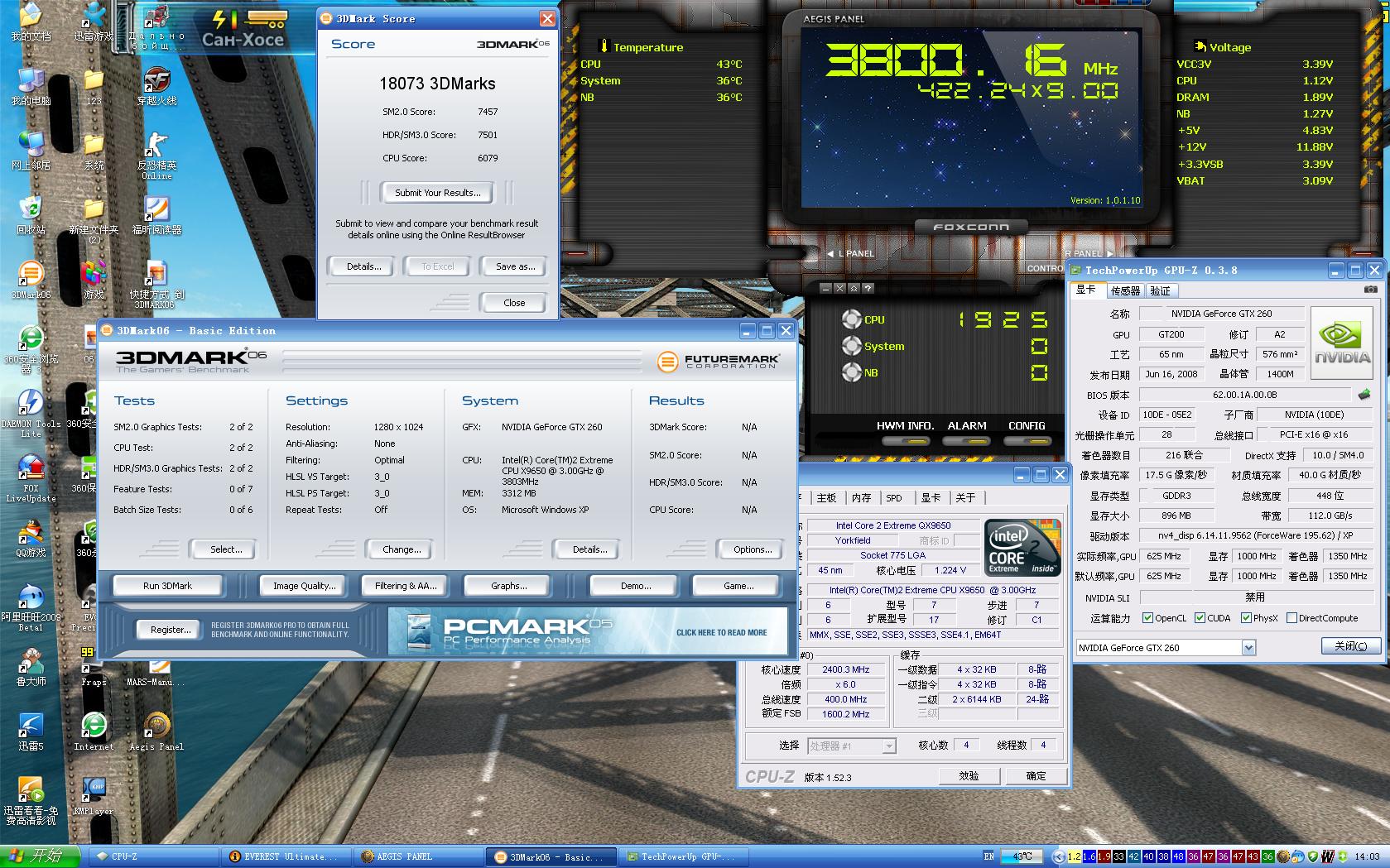Click the PCMark05 banner advertisement
Screen dimensions: 1390x868
(587, 631)
